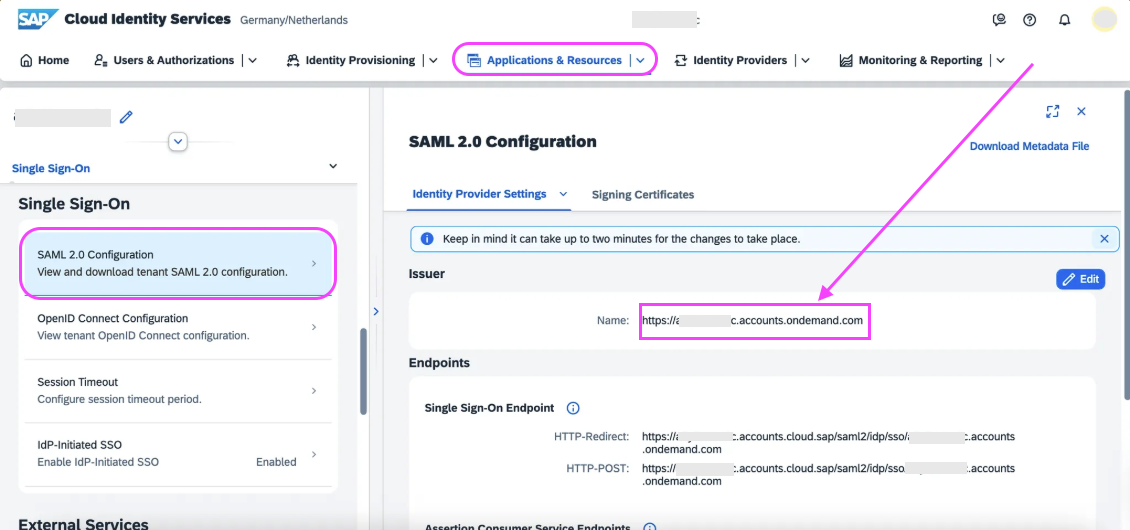Image resolution: width=1130 pixels, height=530 pixels.
Task: Show info for Assertion Consumer Service Endpoints
Action: tap(649, 527)
